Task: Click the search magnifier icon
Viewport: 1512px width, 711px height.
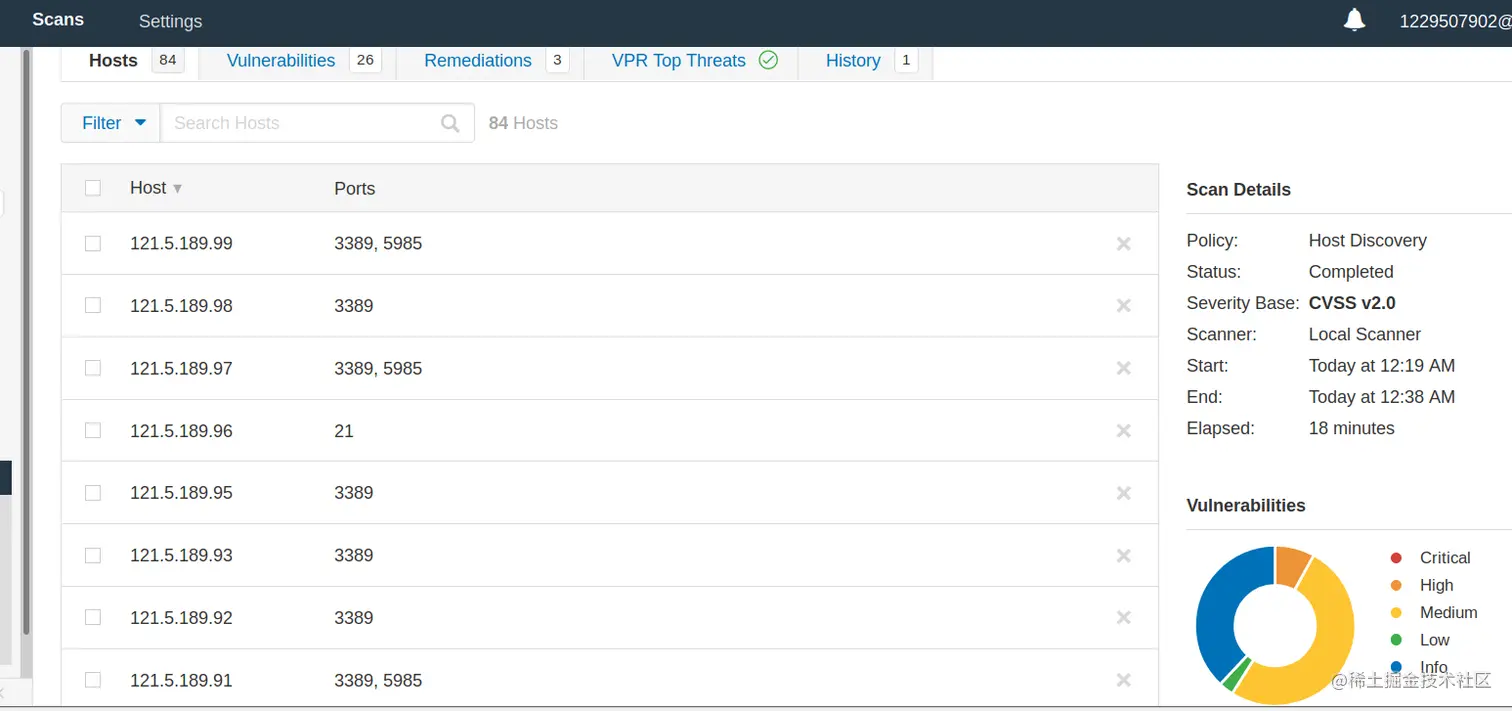Action: point(450,123)
